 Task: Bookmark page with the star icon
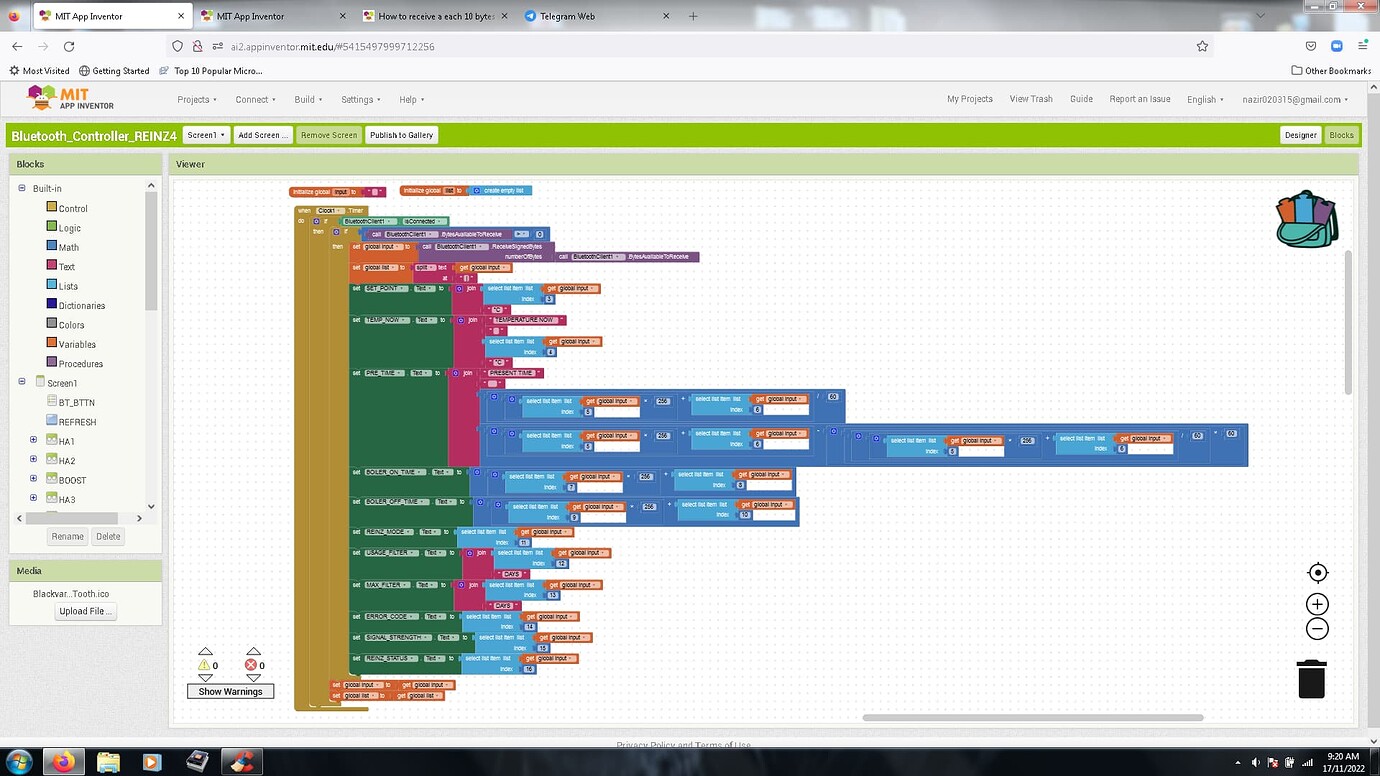(1202, 46)
